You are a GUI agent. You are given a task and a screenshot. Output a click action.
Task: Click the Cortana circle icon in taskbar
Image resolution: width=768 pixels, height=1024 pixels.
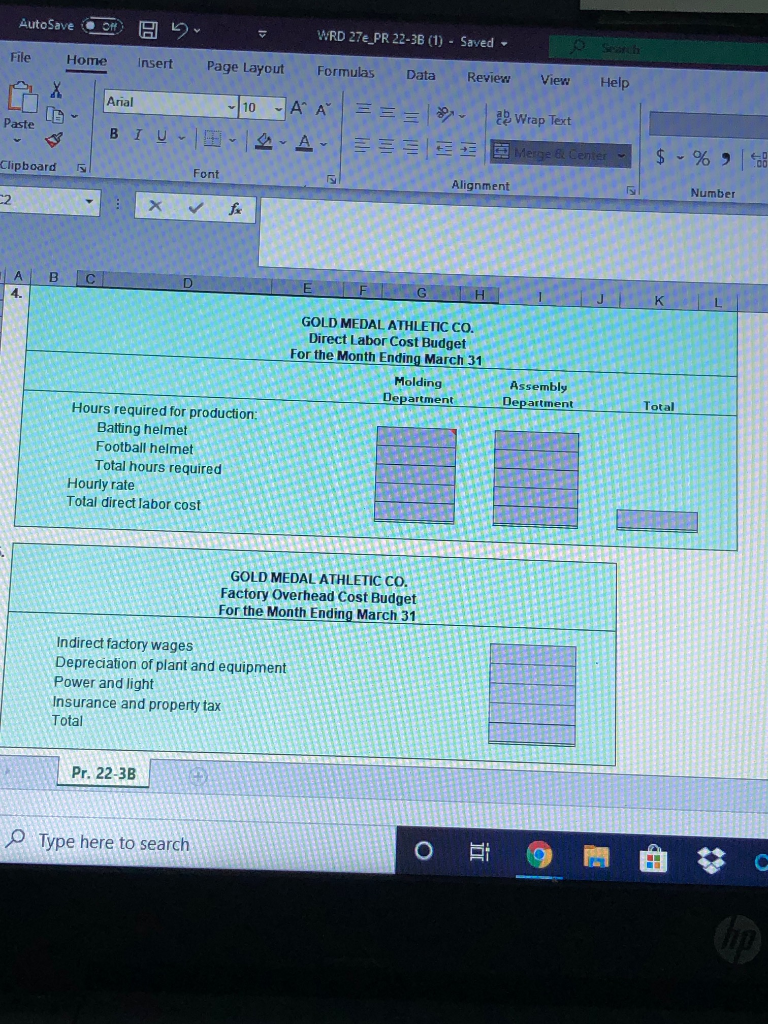(x=423, y=850)
